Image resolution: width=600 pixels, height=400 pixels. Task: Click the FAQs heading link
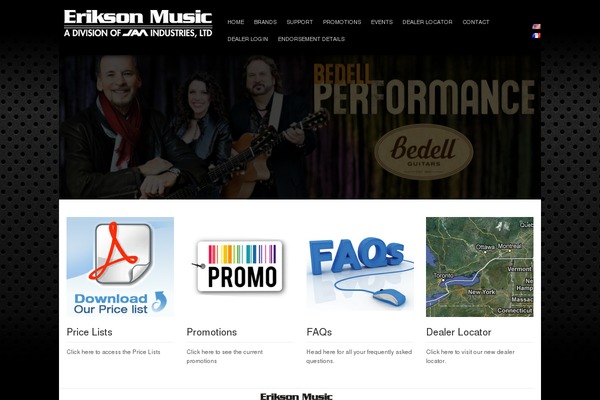(319, 332)
